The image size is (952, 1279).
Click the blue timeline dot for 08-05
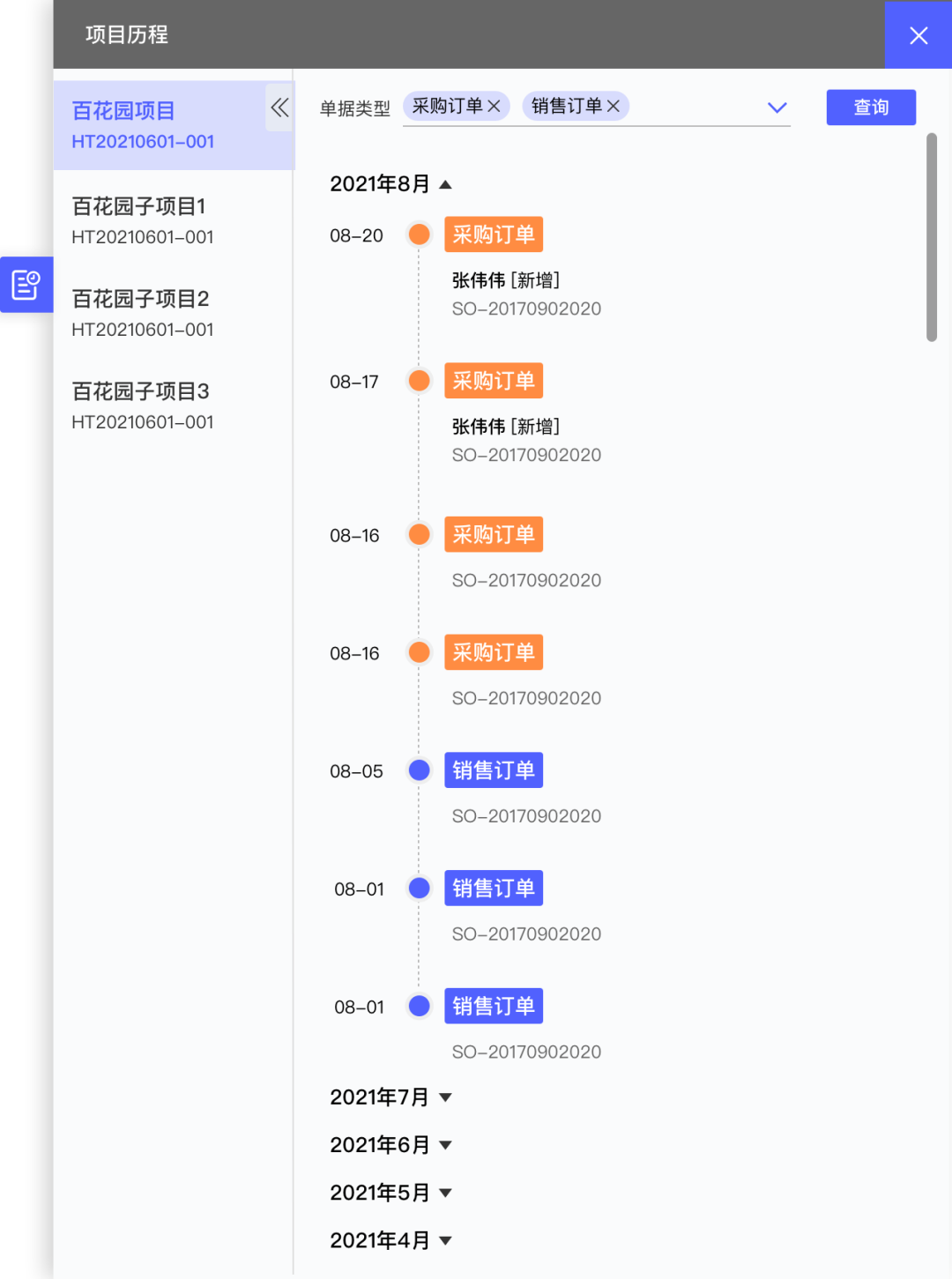click(420, 770)
